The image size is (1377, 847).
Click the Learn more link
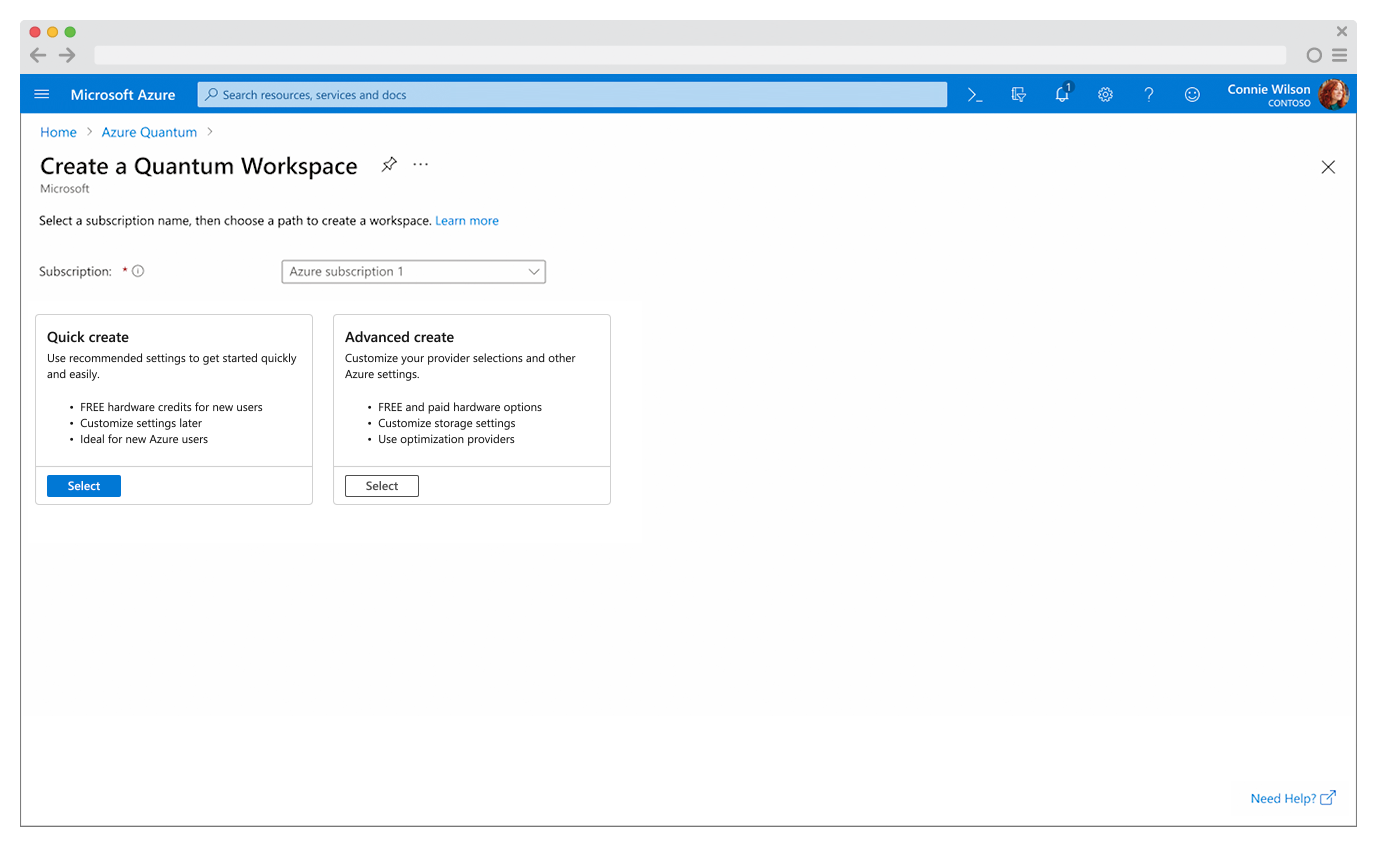tap(467, 220)
